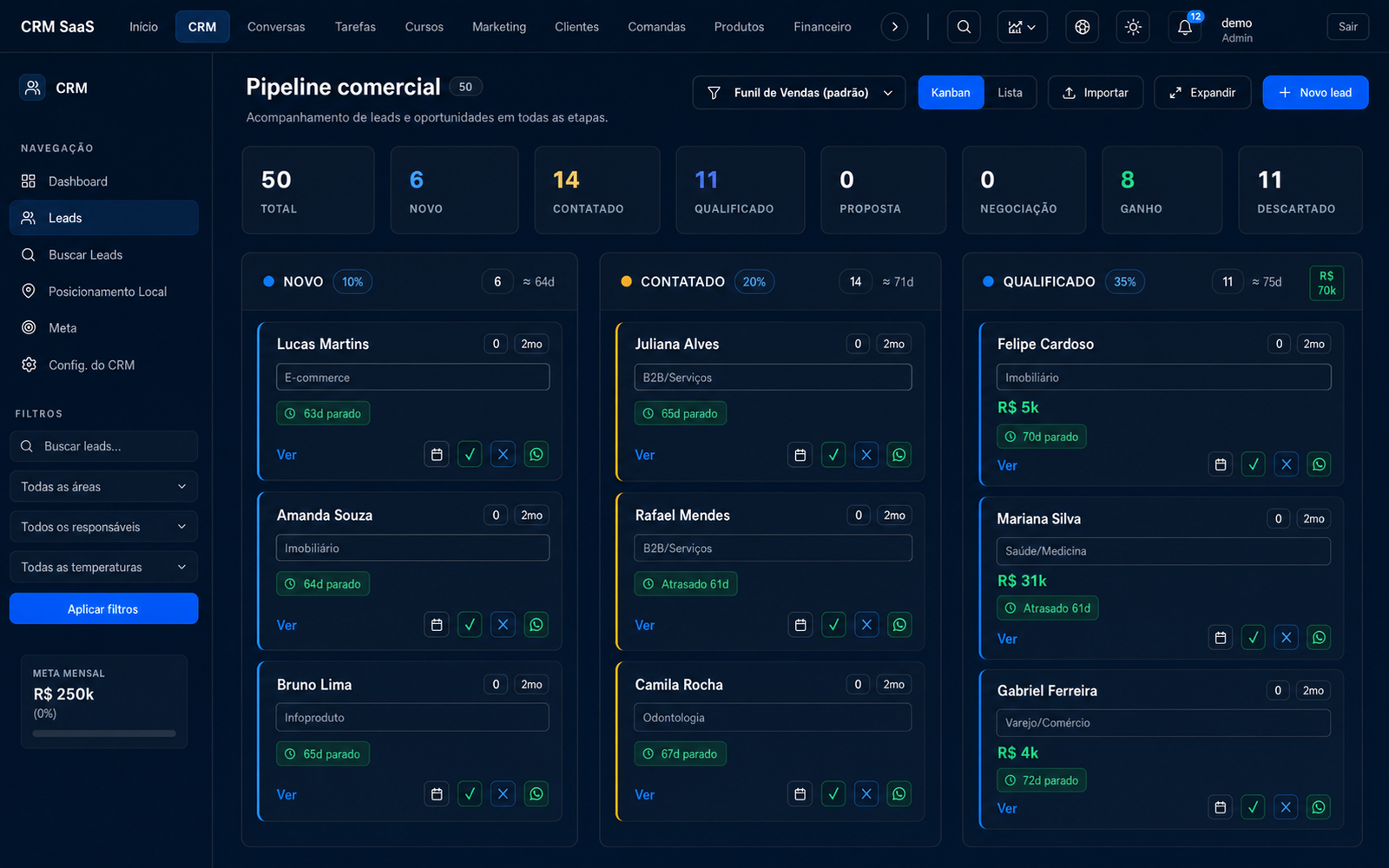Toggle light theme sun icon

1133,27
